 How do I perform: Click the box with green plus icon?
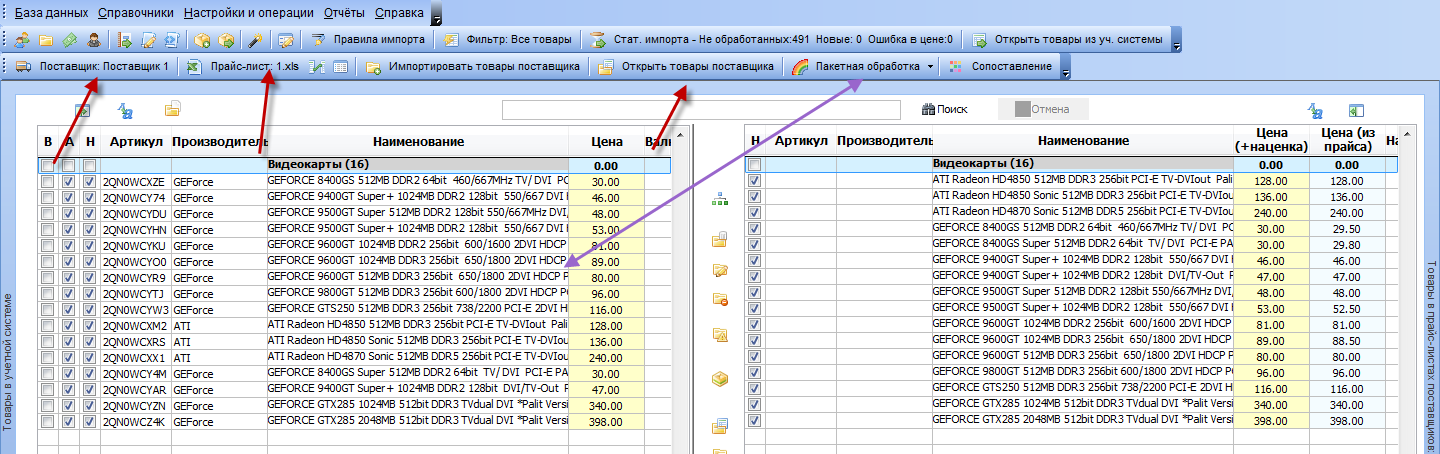(x=202, y=40)
